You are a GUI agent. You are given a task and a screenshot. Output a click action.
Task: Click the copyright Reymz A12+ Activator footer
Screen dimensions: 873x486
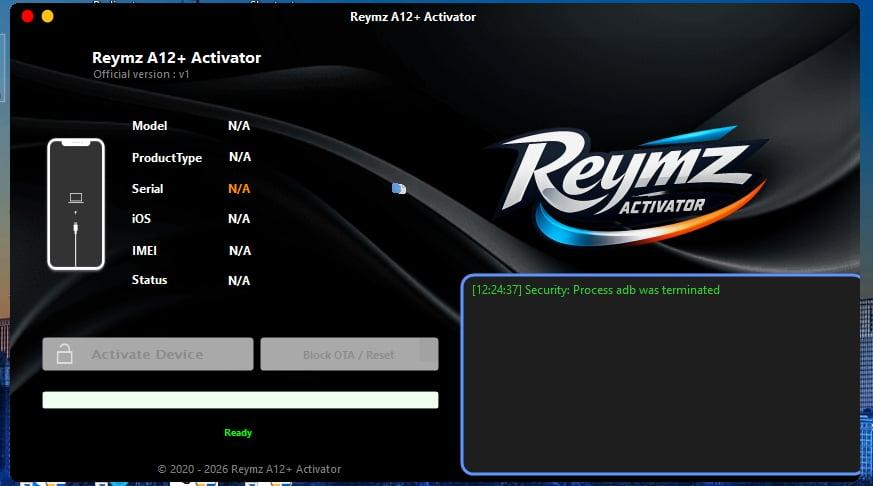tap(249, 469)
